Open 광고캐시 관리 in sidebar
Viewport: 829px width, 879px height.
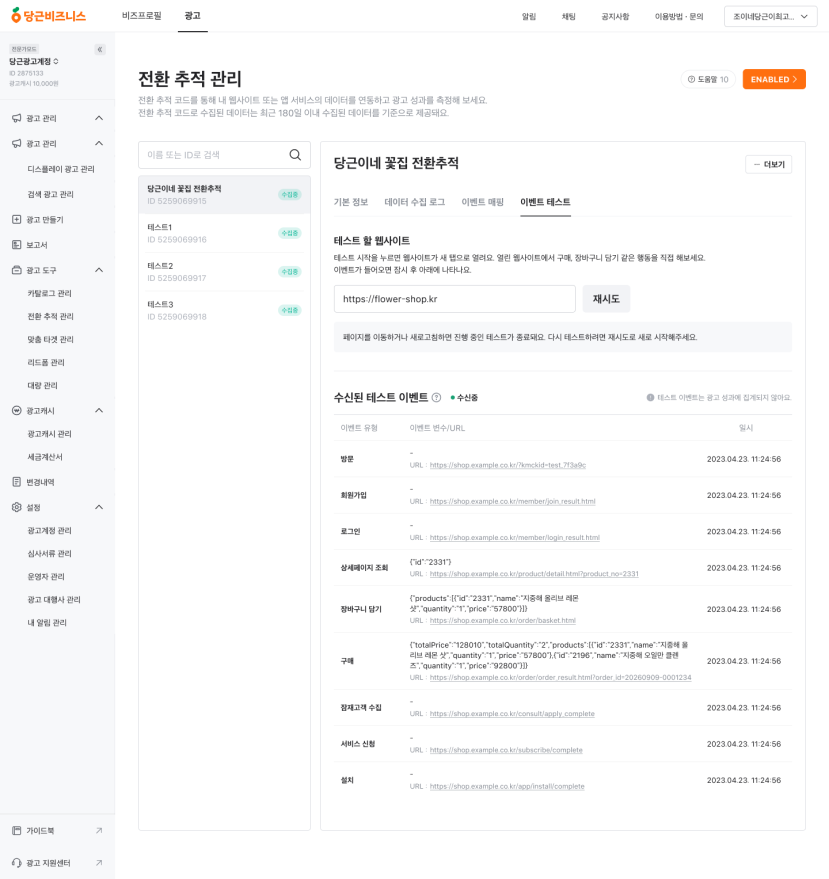pyautogui.click(x=49, y=433)
